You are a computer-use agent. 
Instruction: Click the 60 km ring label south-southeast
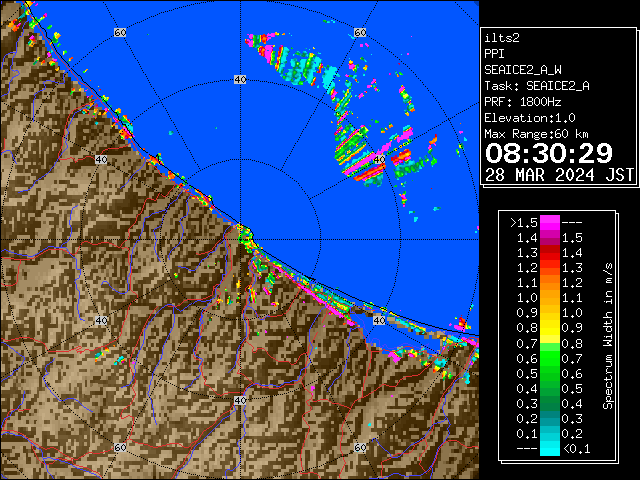(360, 448)
